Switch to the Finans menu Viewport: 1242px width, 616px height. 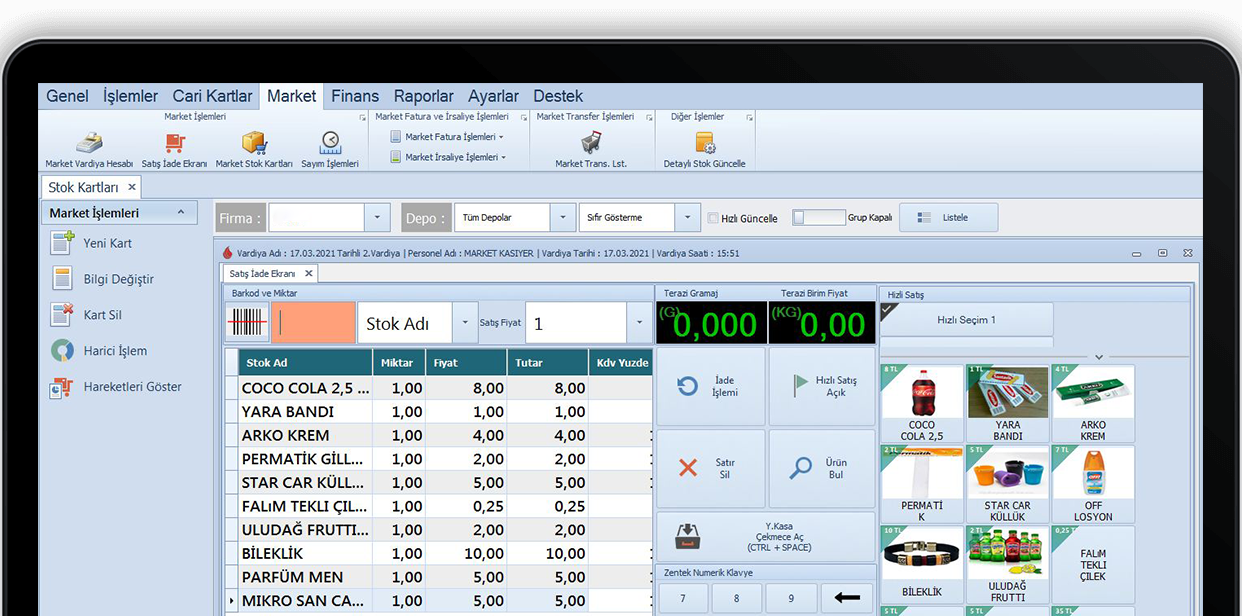(x=355, y=95)
